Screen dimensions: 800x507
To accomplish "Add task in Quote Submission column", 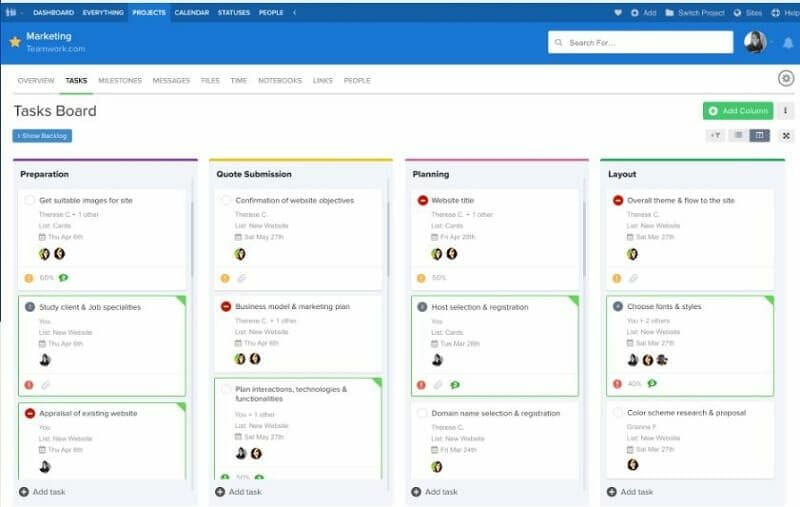I will pos(238,492).
